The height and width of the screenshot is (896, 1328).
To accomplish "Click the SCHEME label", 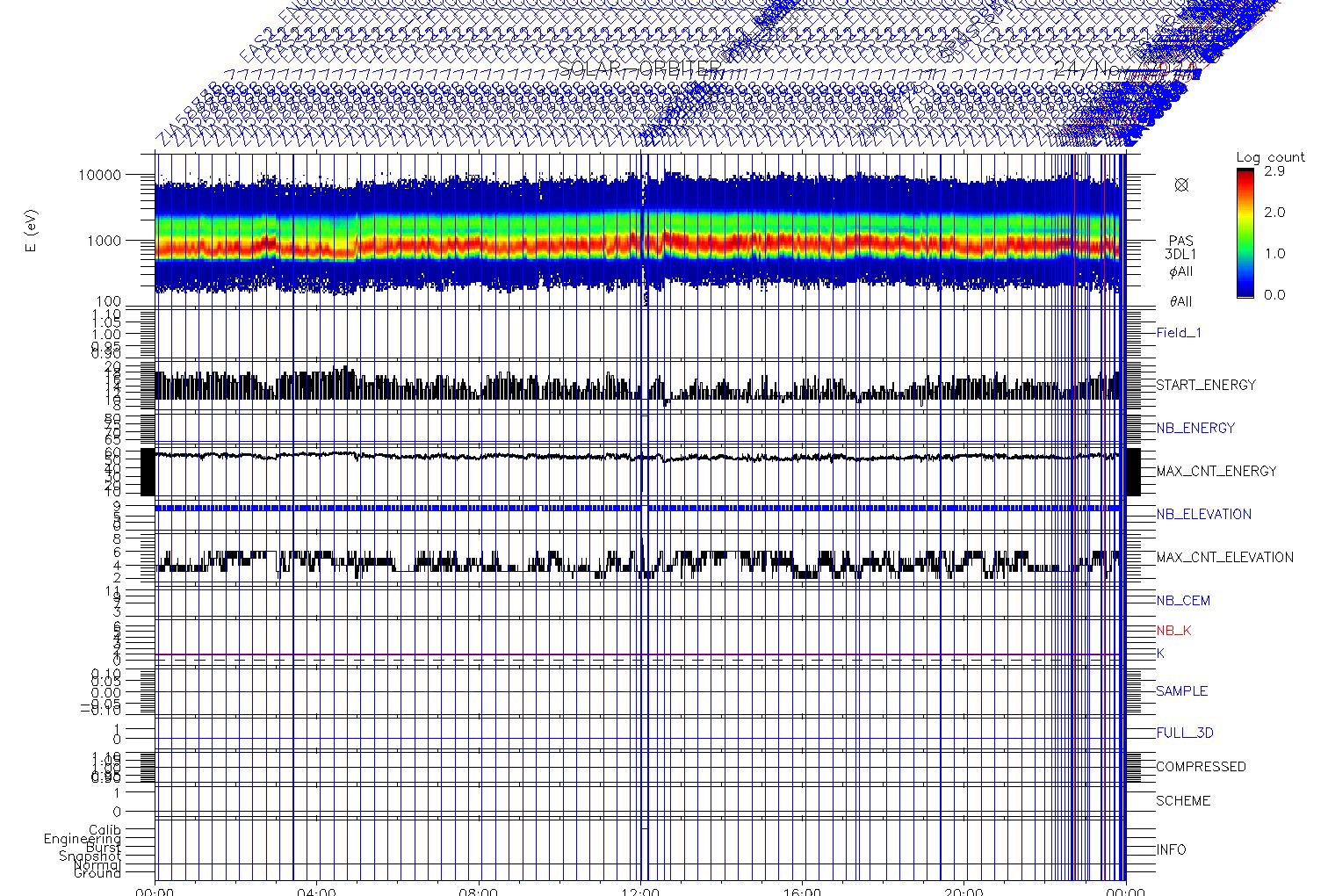I will coord(1181,801).
